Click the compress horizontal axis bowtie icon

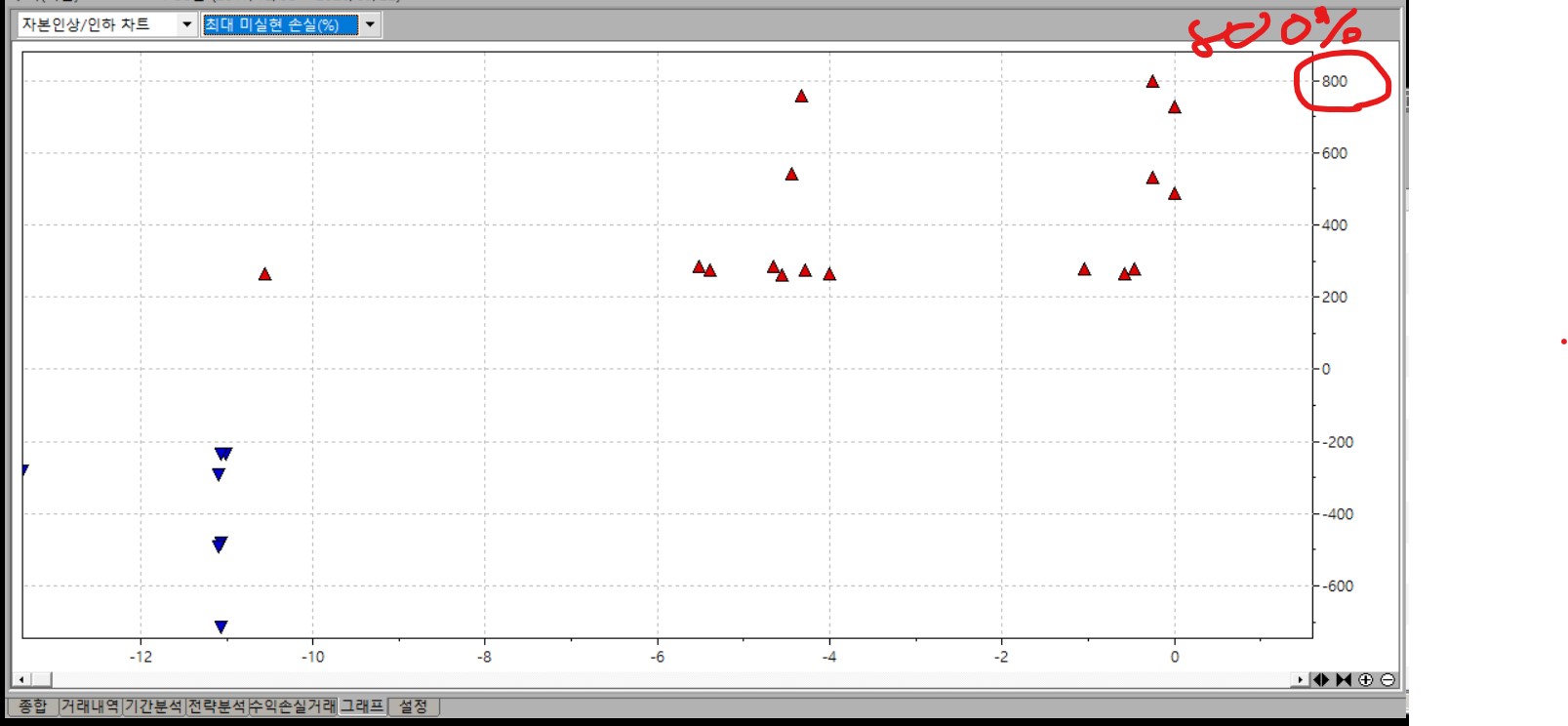[1344, 680]
